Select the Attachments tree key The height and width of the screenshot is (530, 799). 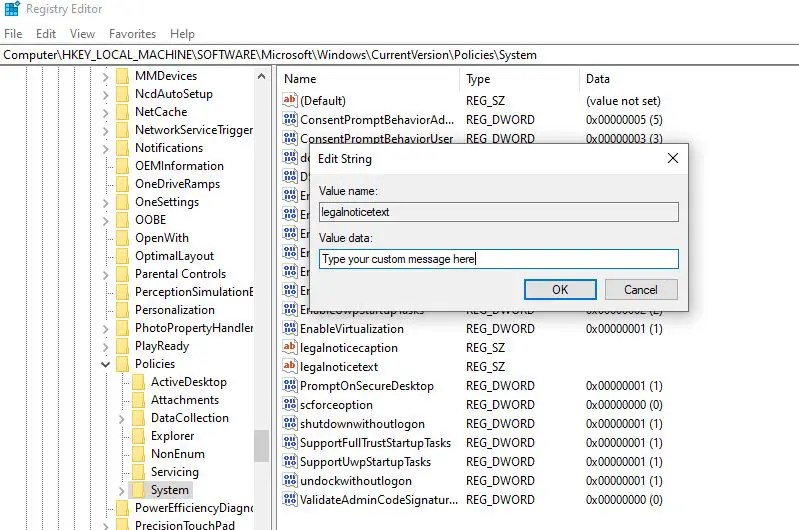pyautogui.click(x=185, y=400)
